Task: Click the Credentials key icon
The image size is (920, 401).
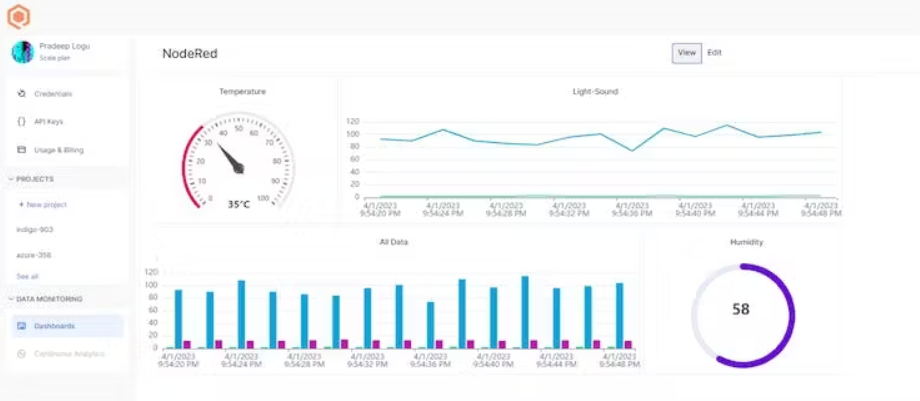Action: click(22, 93)
